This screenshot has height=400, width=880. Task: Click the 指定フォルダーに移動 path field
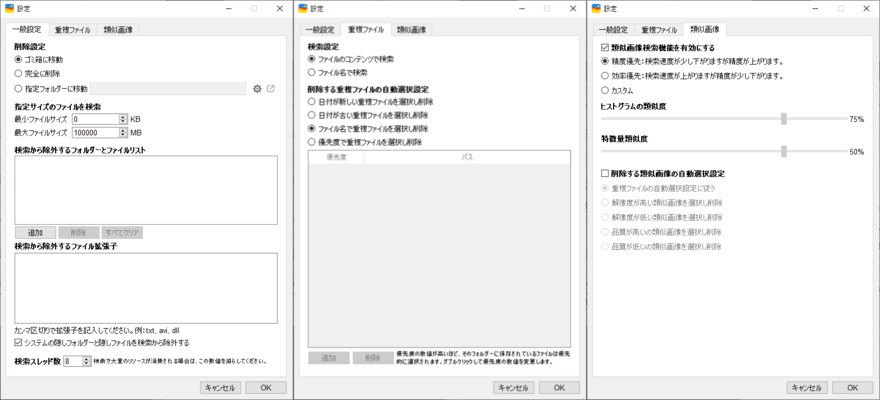tap(168, 89)
